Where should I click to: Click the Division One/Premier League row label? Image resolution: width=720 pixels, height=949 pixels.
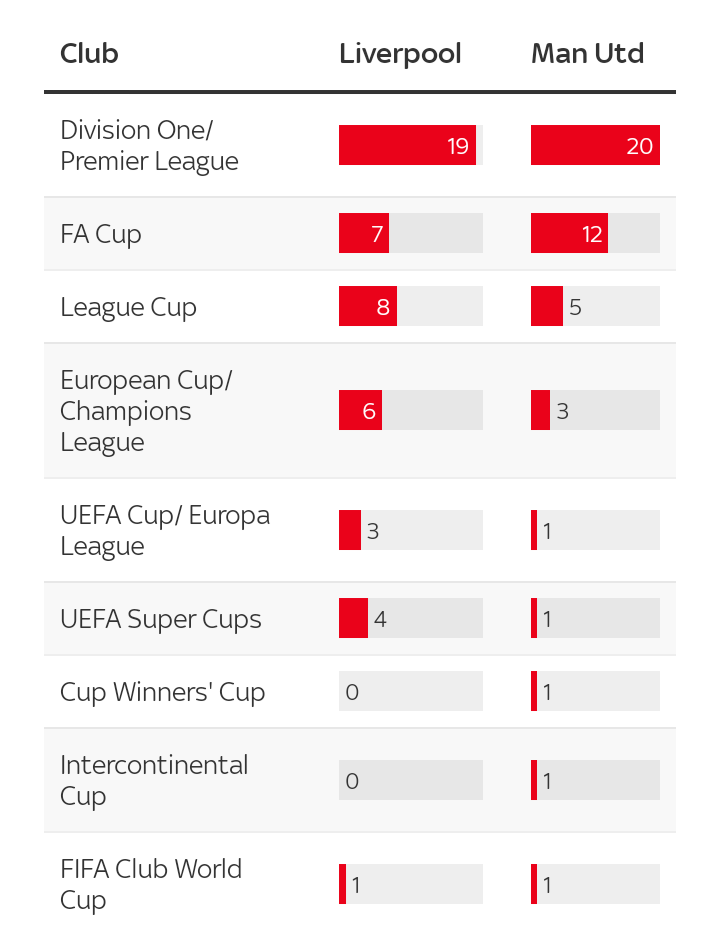point(149,145)
